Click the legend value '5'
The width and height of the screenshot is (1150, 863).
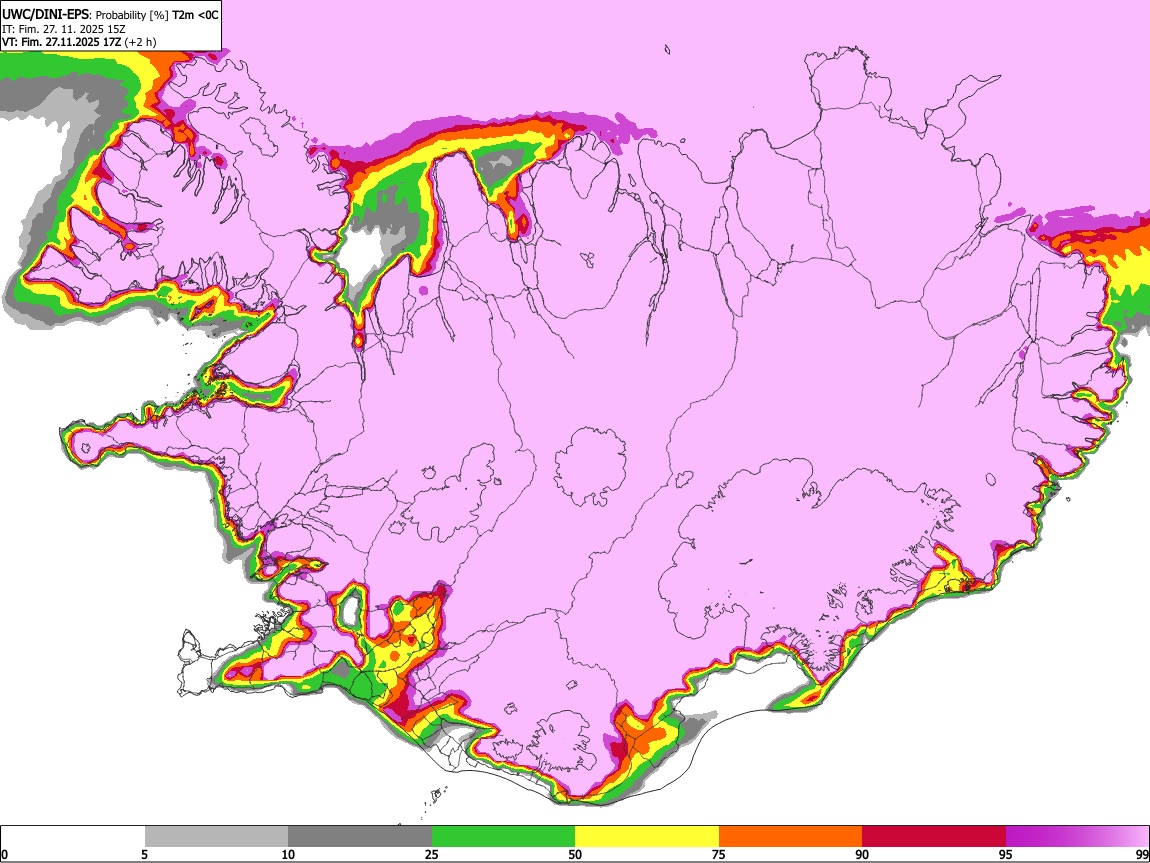[x=144, y=855]
